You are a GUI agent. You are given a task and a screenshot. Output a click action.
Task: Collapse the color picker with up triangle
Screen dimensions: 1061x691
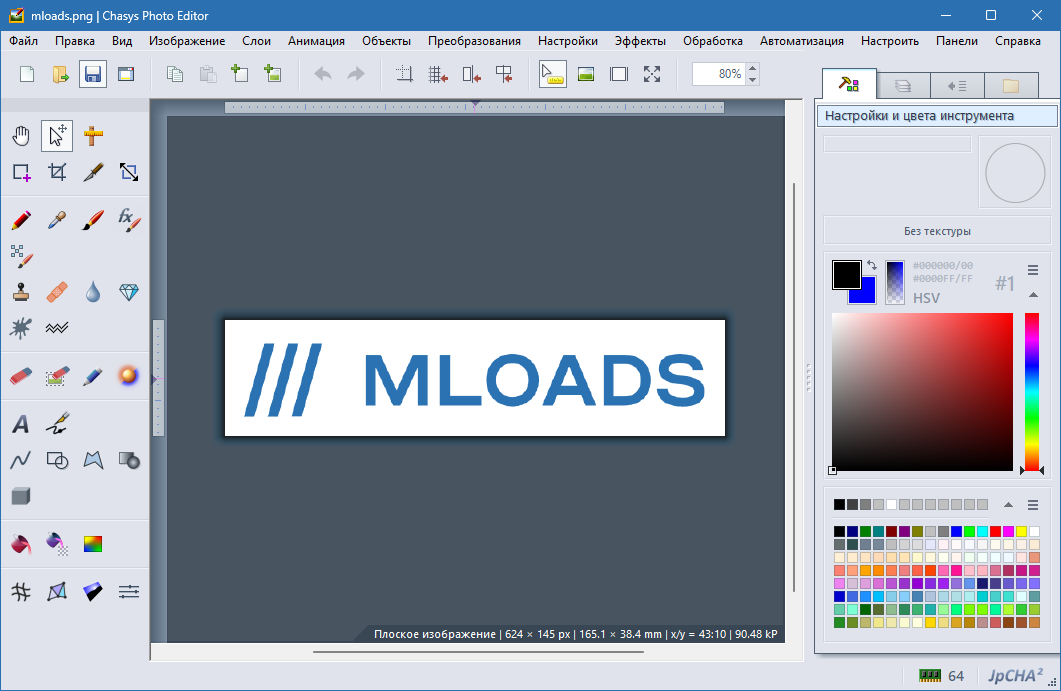1033,294
